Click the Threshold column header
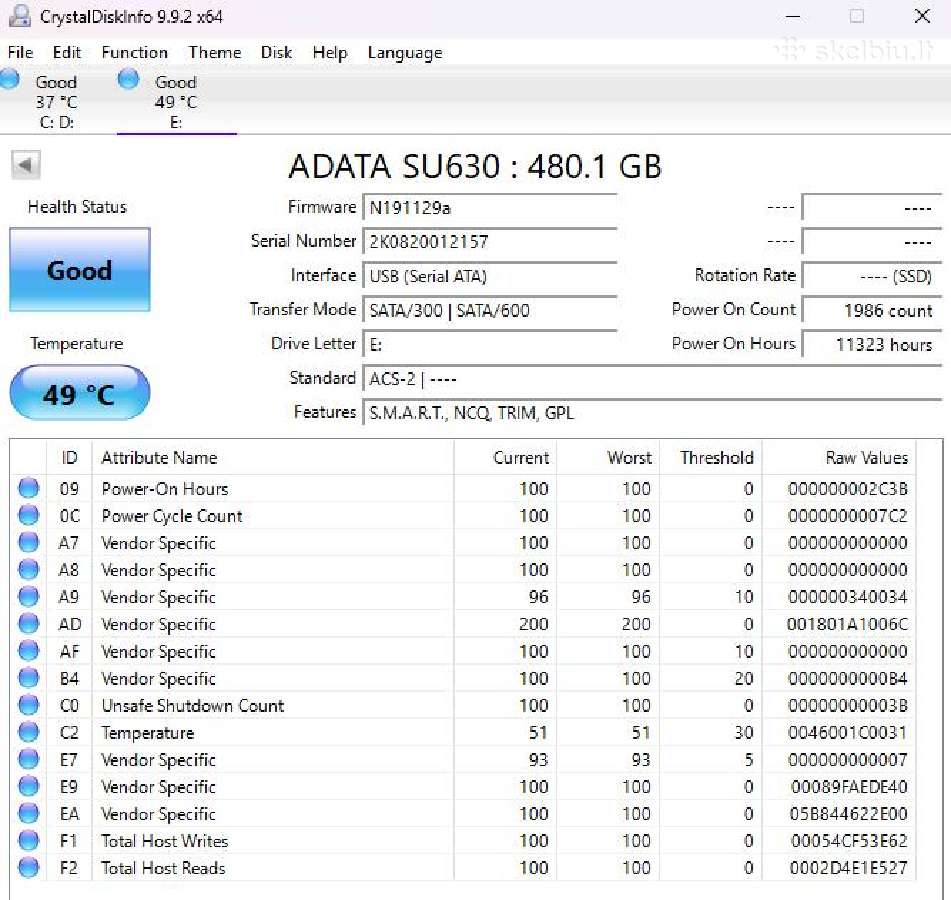The image size is (951, 900). point(711,457)
